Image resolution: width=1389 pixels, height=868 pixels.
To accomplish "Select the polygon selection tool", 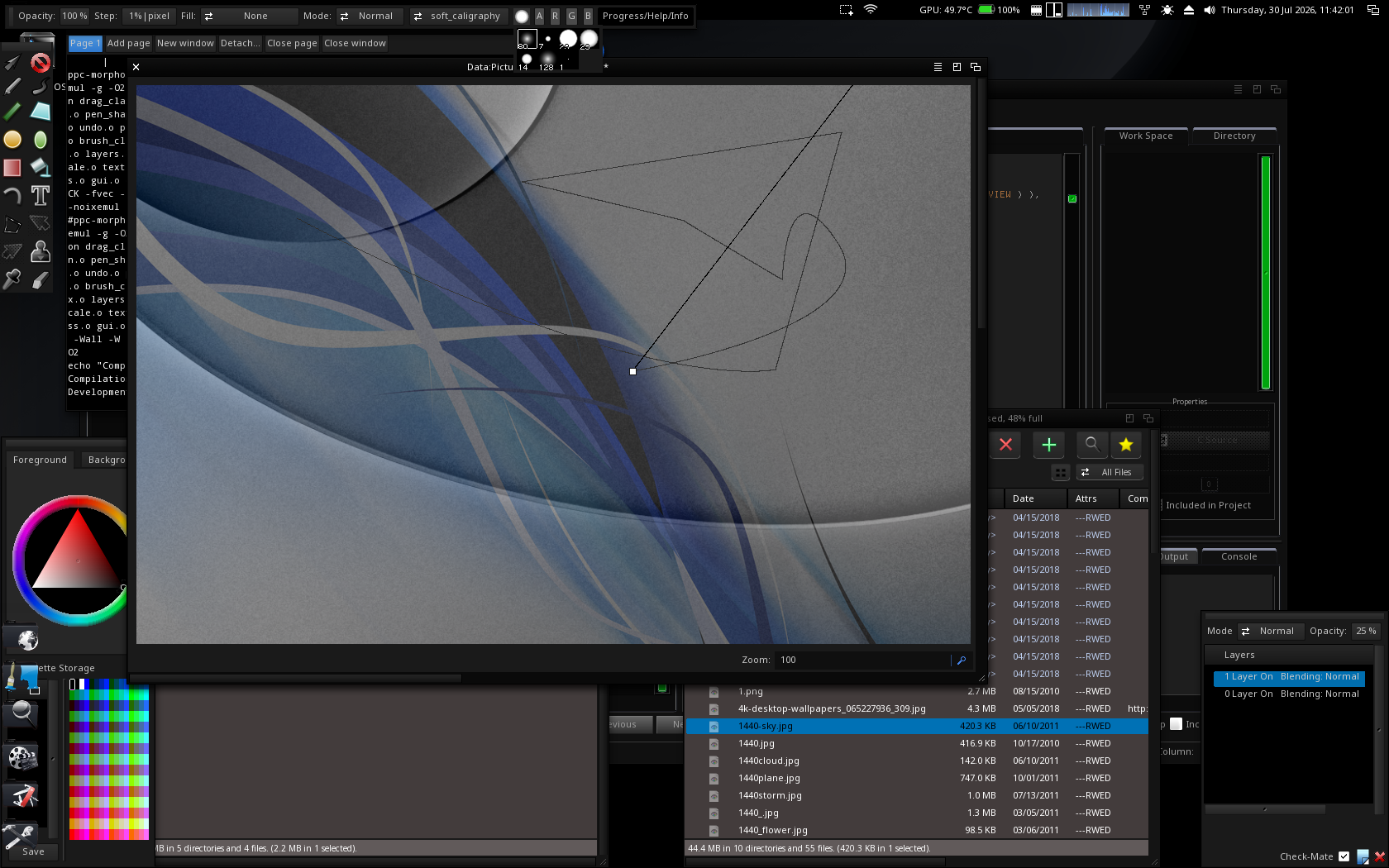I will click(x=12, y=223).
